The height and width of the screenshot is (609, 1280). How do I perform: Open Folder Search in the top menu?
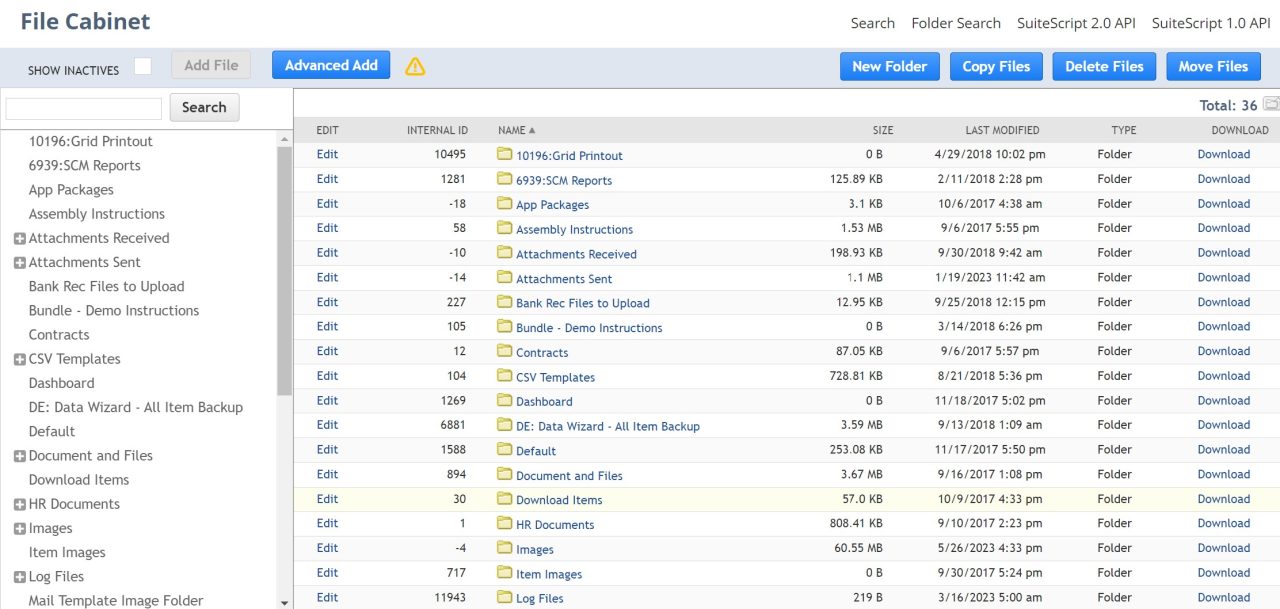coord(955,23)
